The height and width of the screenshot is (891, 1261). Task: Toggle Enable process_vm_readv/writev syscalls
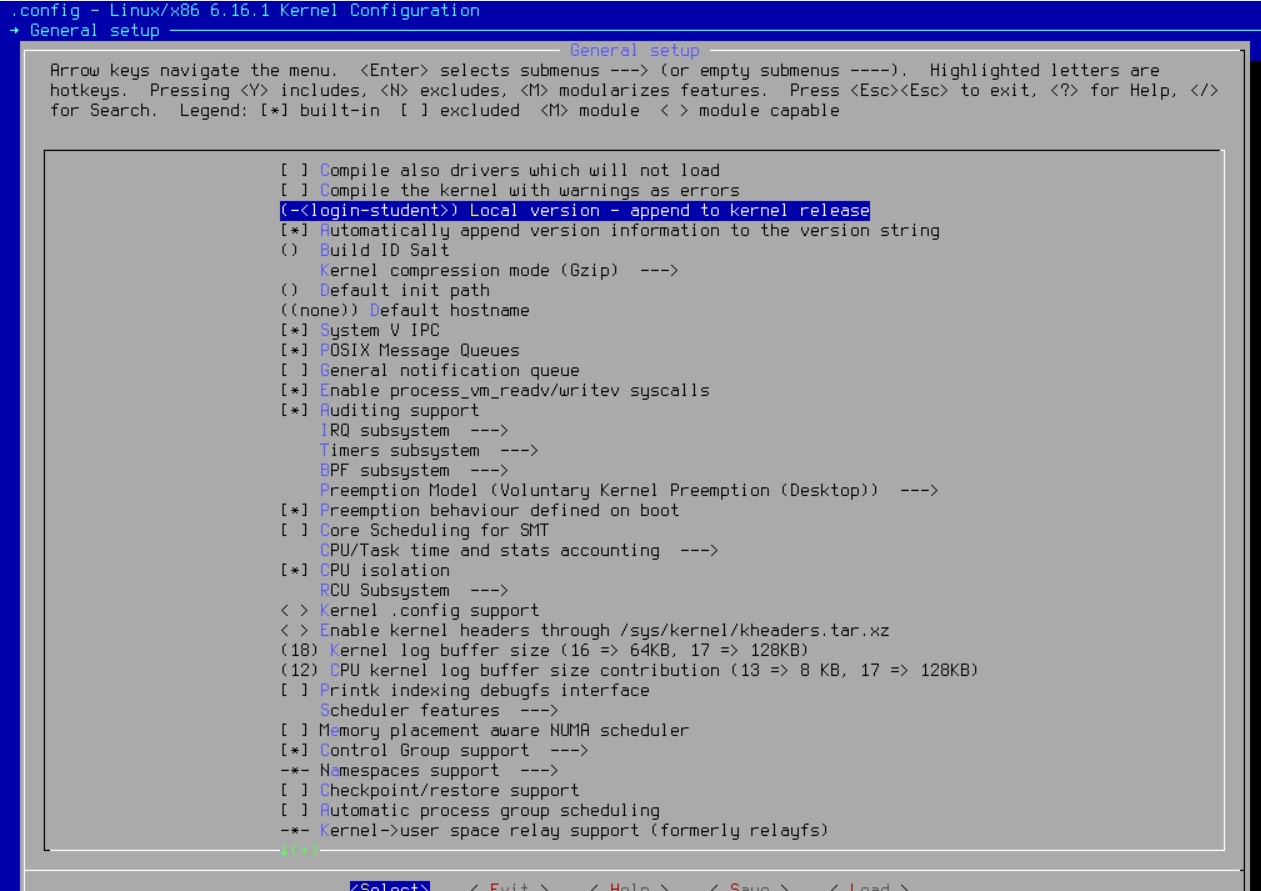[x=495, y=390]
